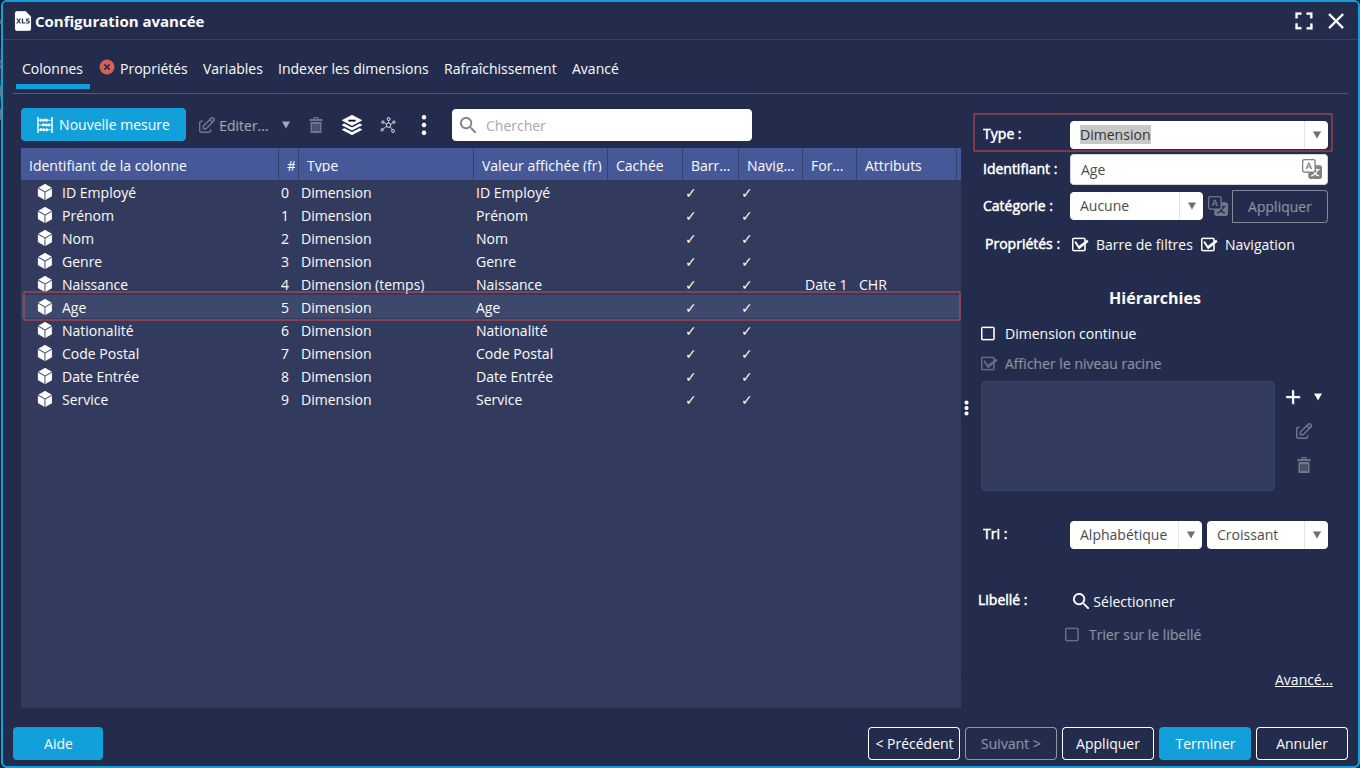Toggle fullscreen with the expand icon

pos(1303,21)
